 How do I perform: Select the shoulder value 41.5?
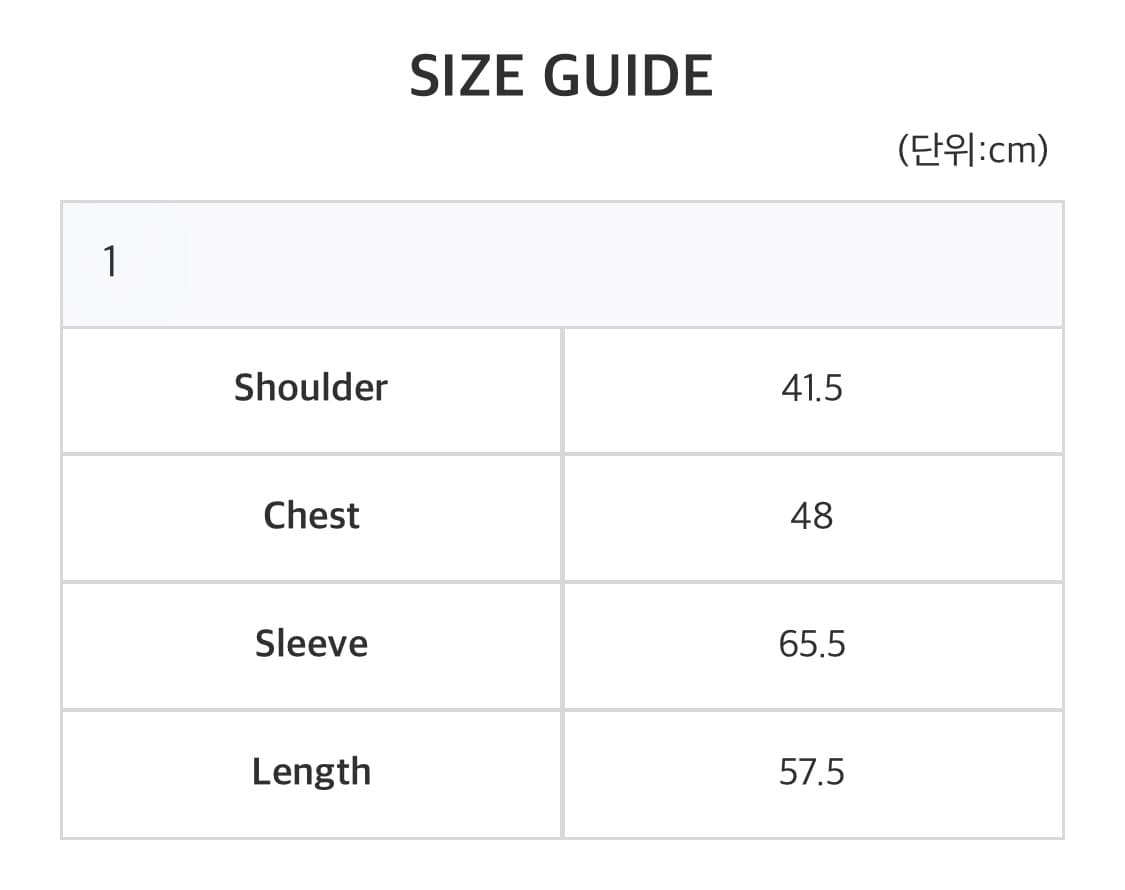(x=812, y=388)
